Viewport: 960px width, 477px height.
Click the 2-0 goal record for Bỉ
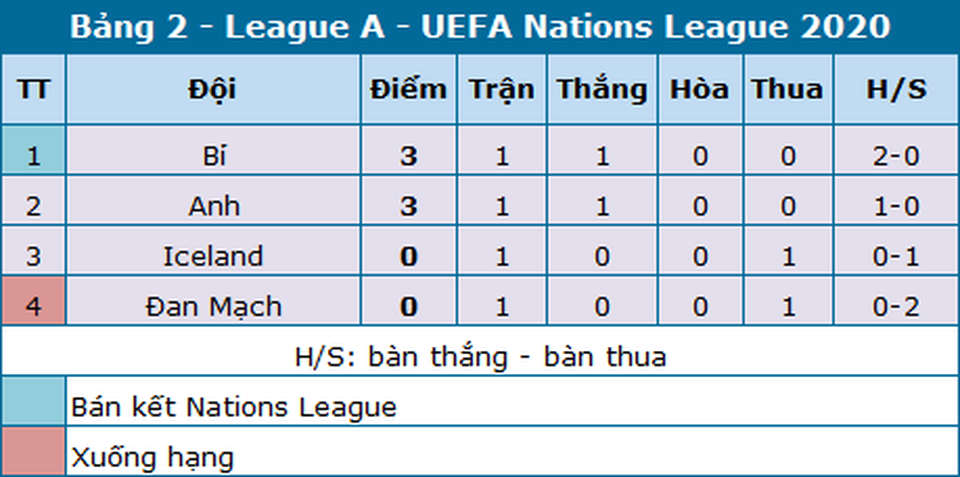tap(895, 157)
